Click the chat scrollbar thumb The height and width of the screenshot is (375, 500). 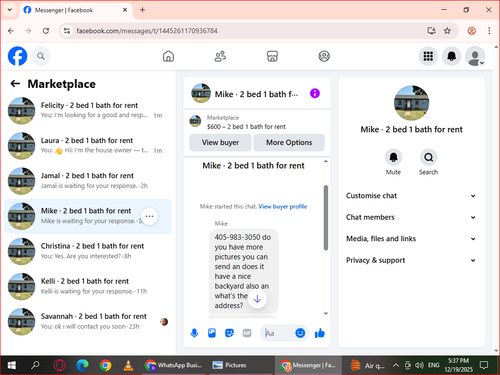[326, 217]
